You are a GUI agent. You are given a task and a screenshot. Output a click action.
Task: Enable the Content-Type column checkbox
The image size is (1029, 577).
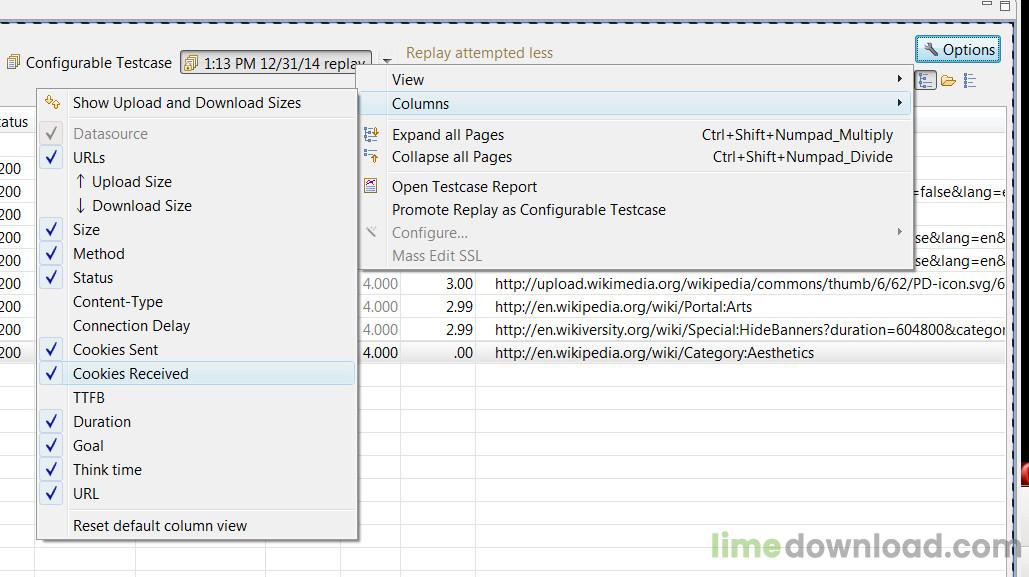51,301
